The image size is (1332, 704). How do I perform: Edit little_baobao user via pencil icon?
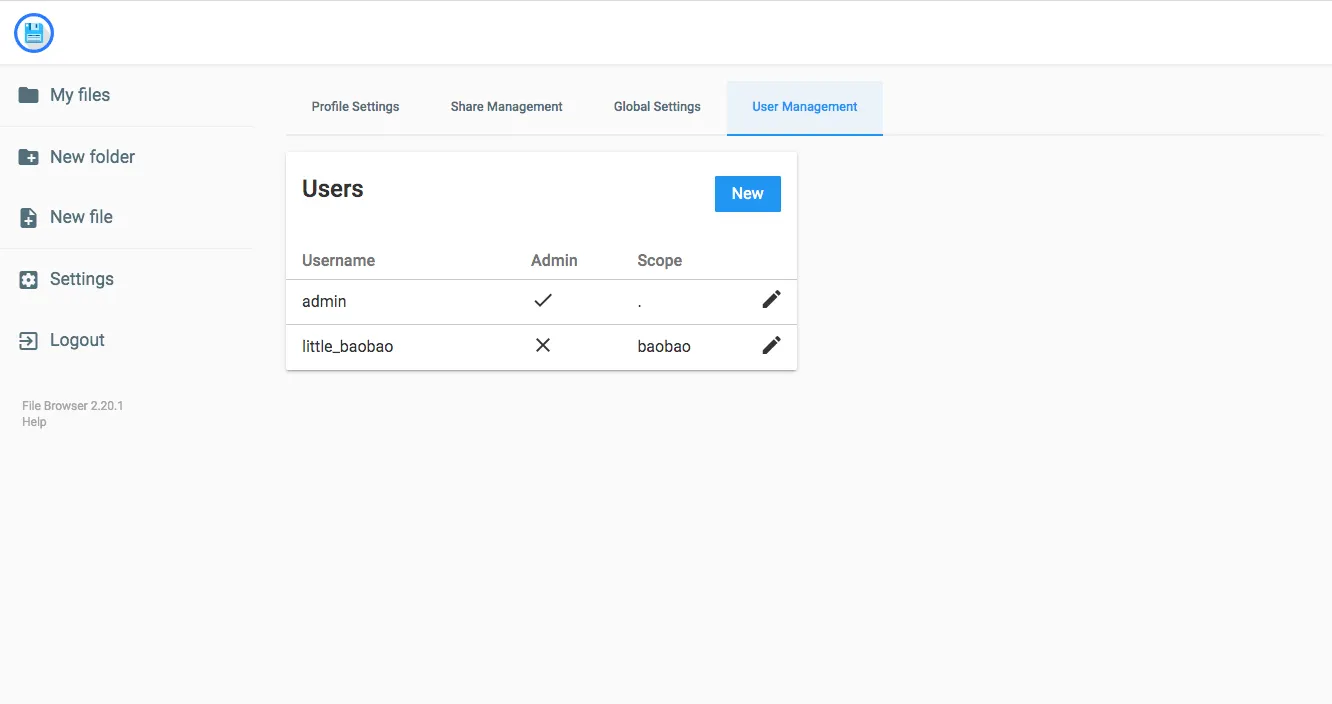click(x=771, y=345)
